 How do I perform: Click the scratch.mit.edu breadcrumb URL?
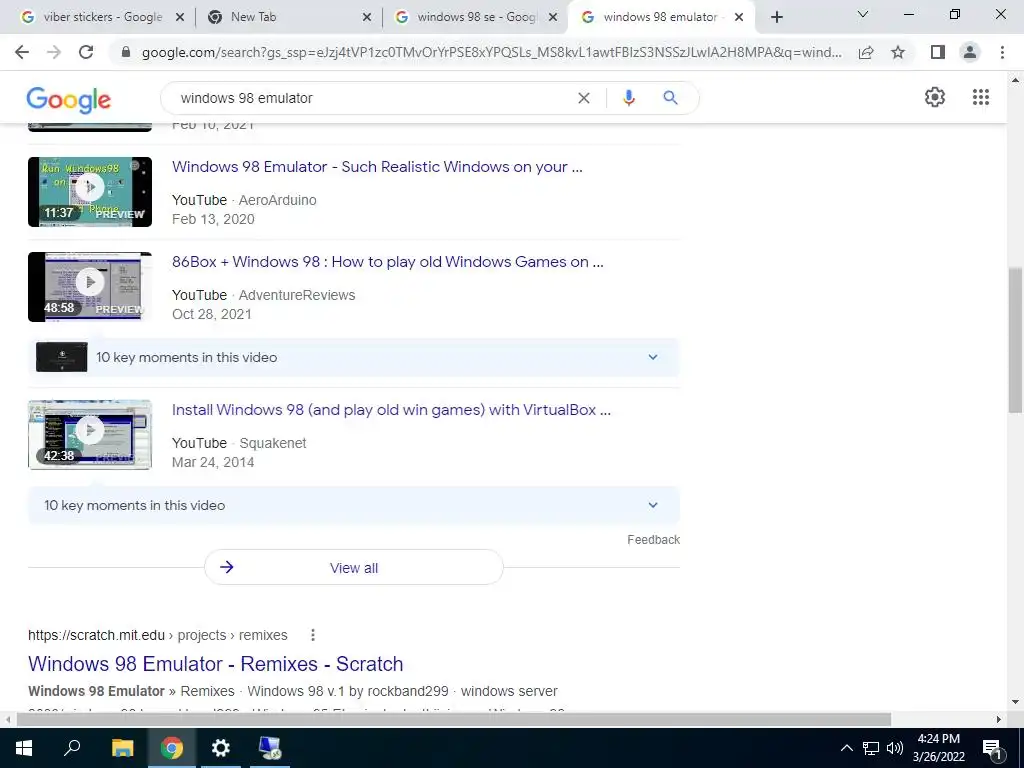tap(157, 635)
